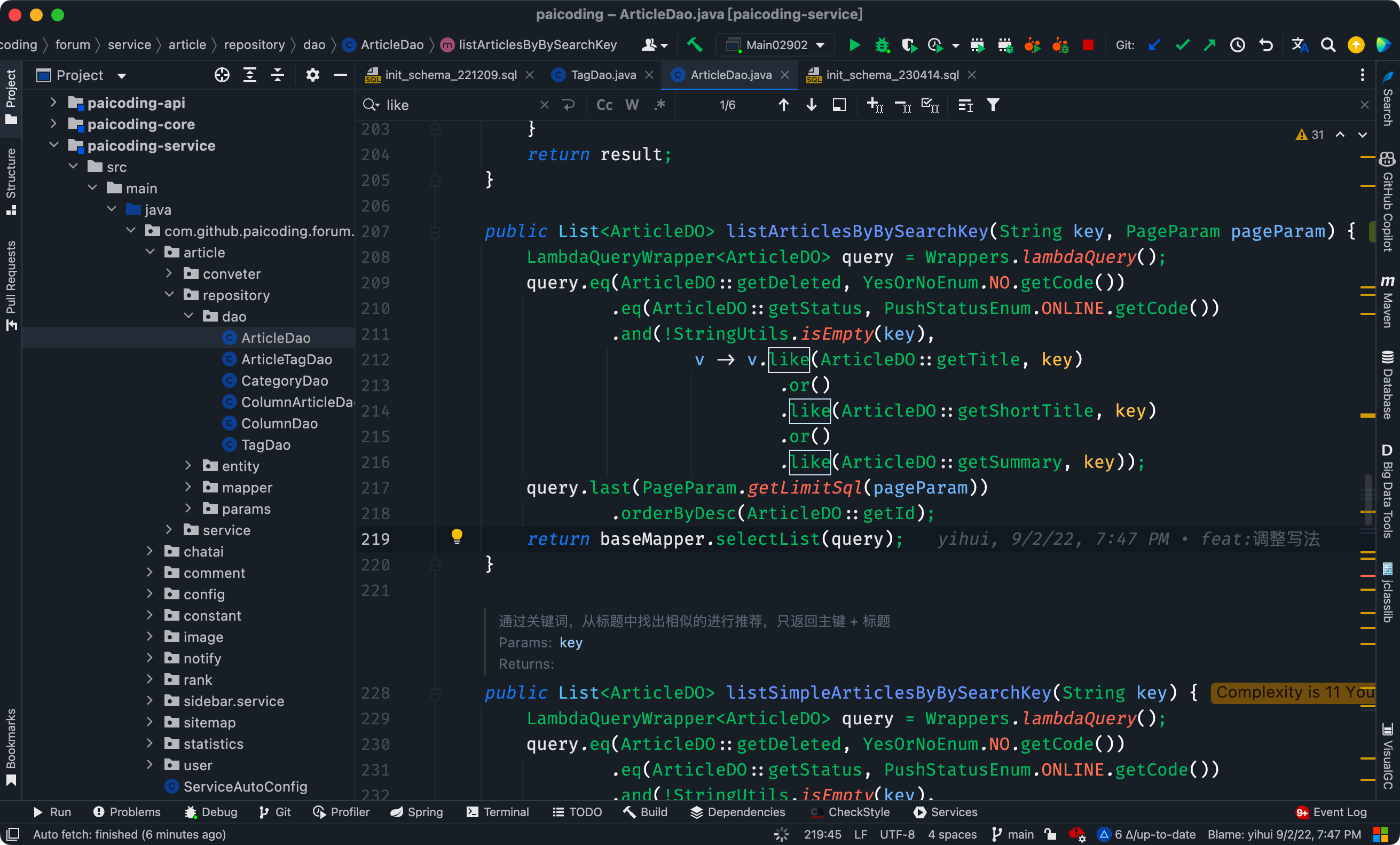1400x845 pixels.
Task: Click the Debug bug icon in toolbar
Action: [882, 45]
